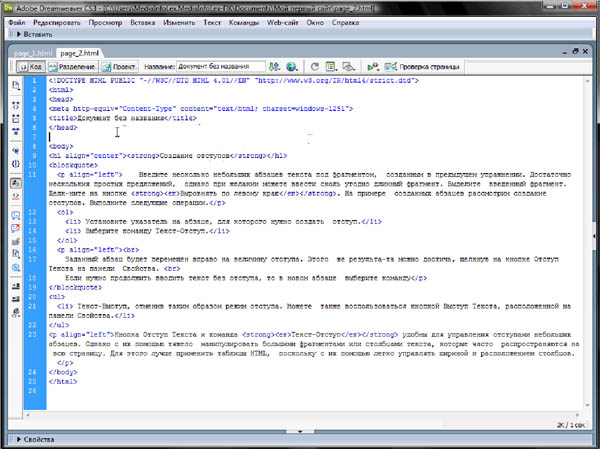The height and width of the screenshot is (449, 600).
Task: Switch to Проект (Design) view
Action: [x=120, y=66]
